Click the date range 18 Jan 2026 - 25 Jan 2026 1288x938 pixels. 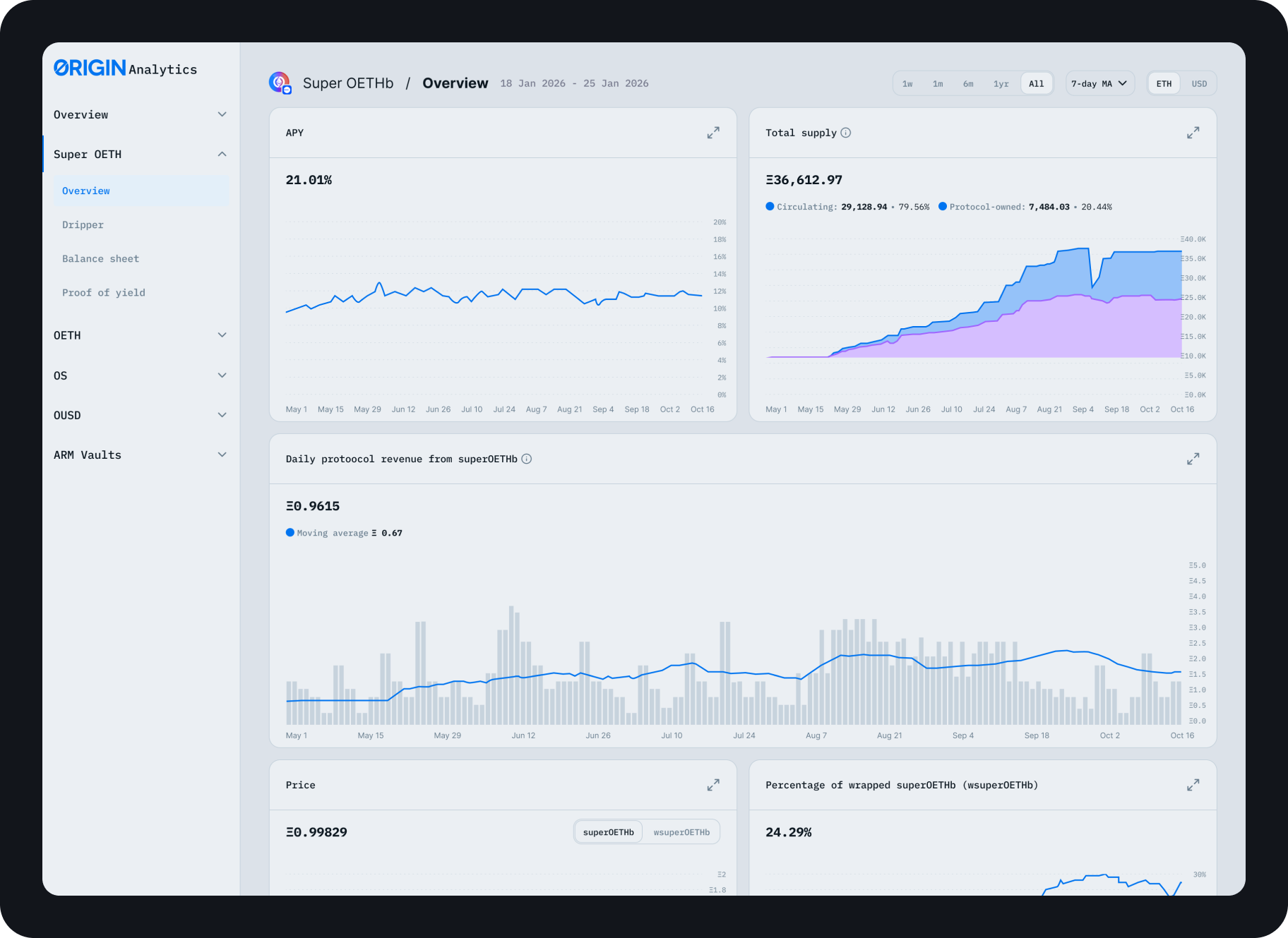tap(574, 83)
